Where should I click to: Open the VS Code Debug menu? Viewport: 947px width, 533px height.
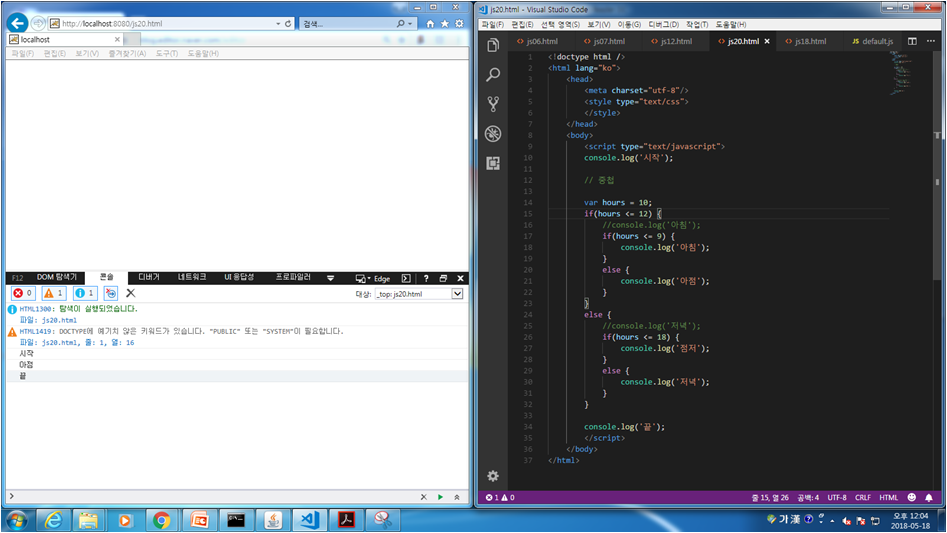coord(663,24)
